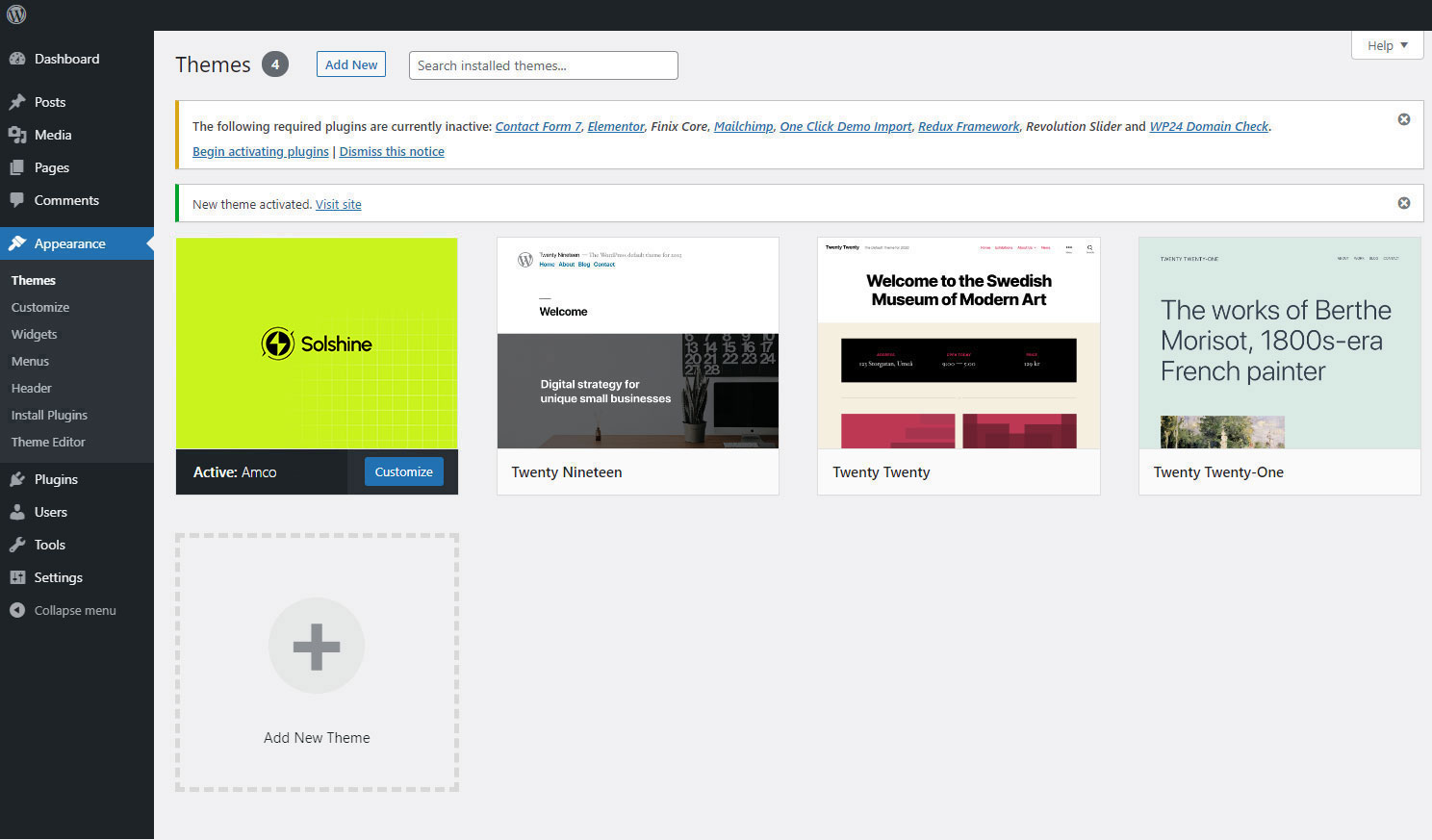
Task: Click the Customize button for Amco theme
Action: coord(403,471)
